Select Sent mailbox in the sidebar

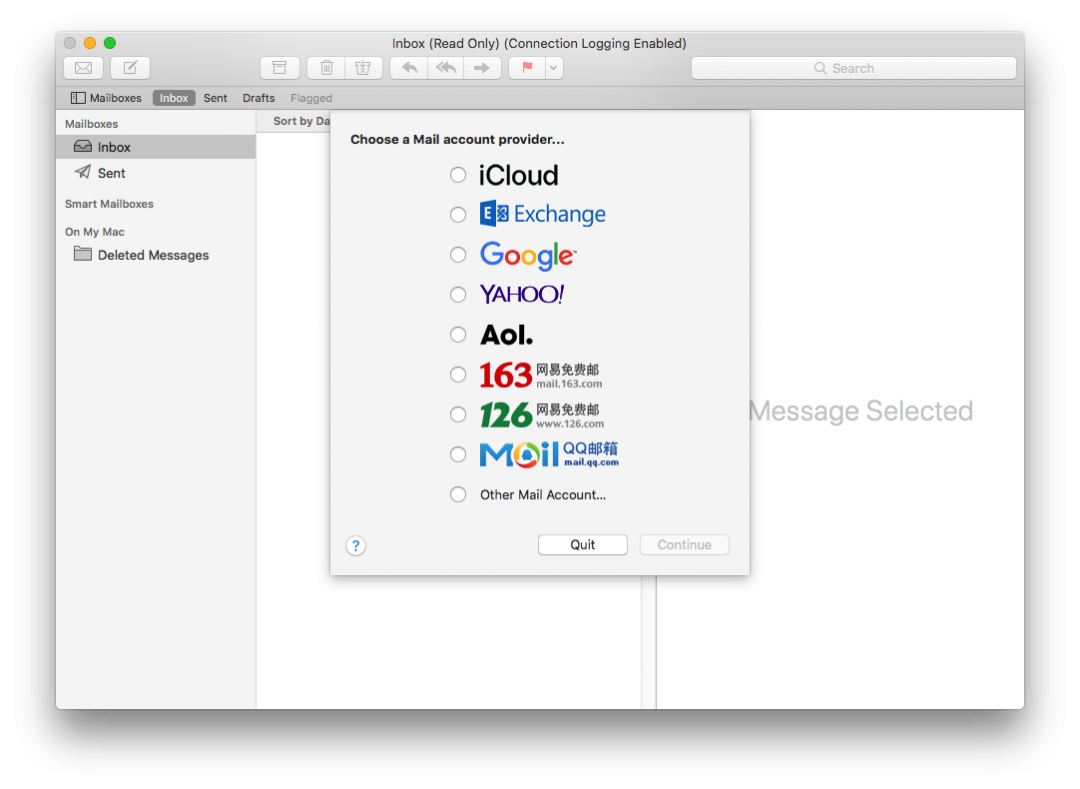pyautogui.click(x=156, y=173)
